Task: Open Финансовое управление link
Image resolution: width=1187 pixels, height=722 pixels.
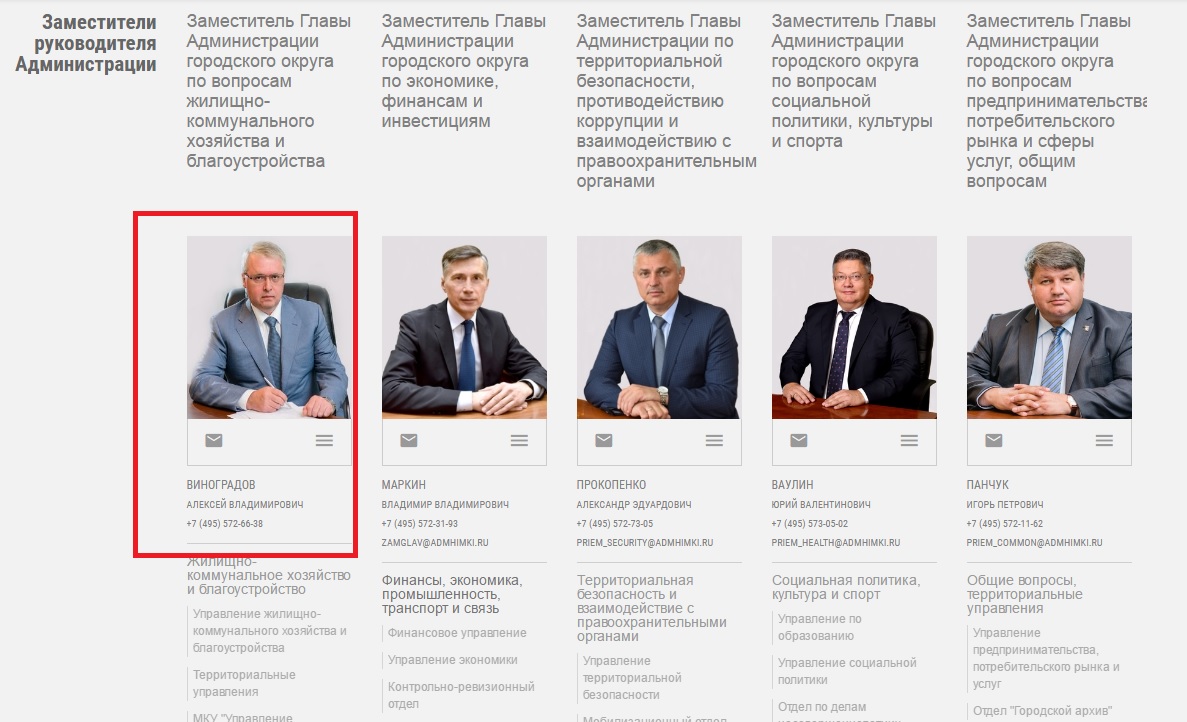Action: (456, 633)
